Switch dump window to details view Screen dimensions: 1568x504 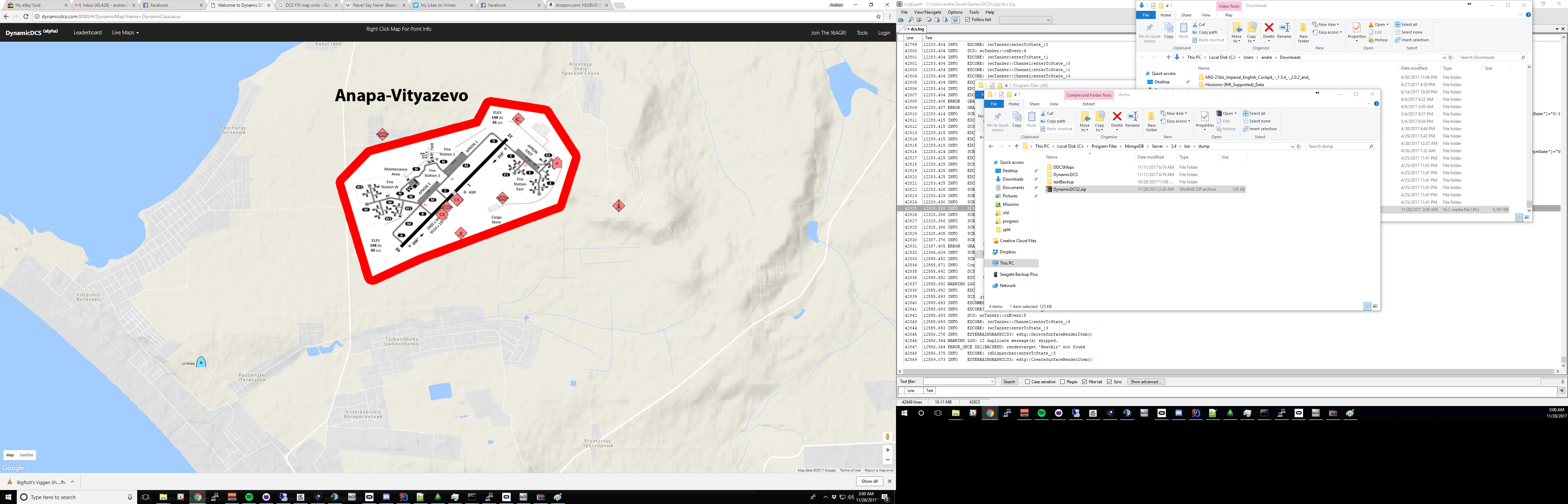[1368, 306]
